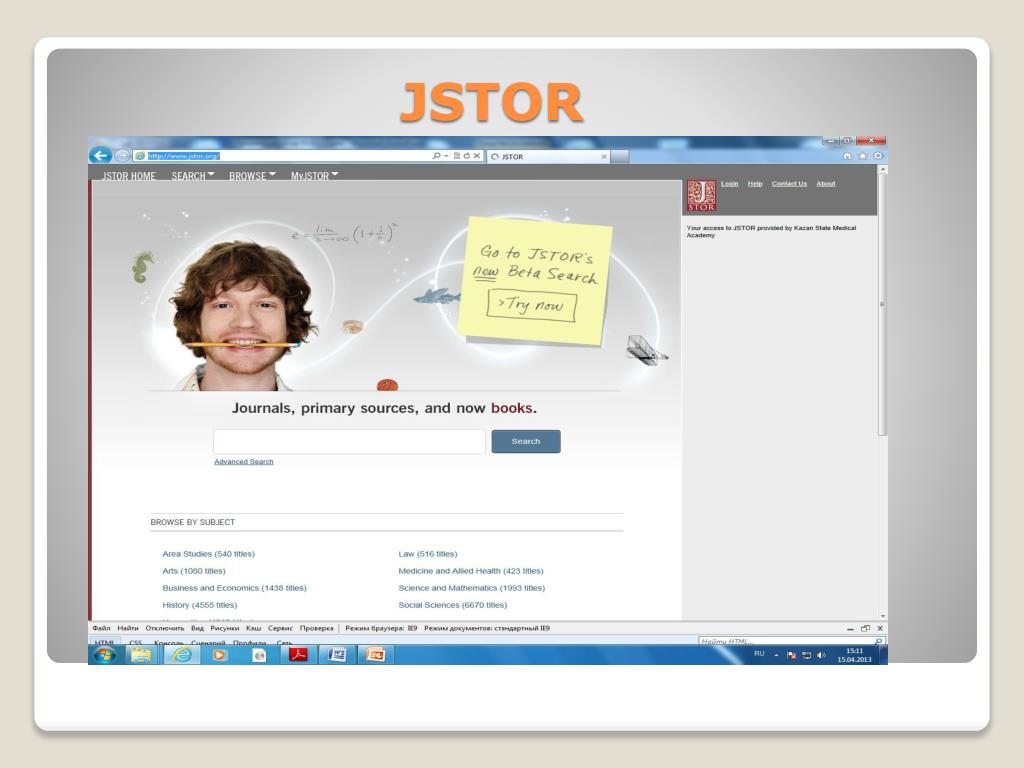Open the Отключить menu in developer tools
The height and width of the screenshot is (768, 1024).
coord(165,628)
